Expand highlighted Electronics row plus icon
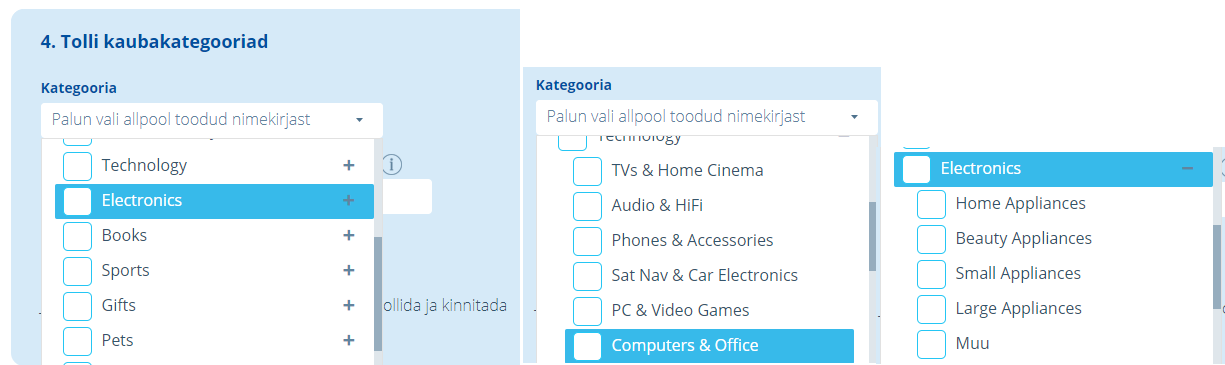 [x=349, y=200]
